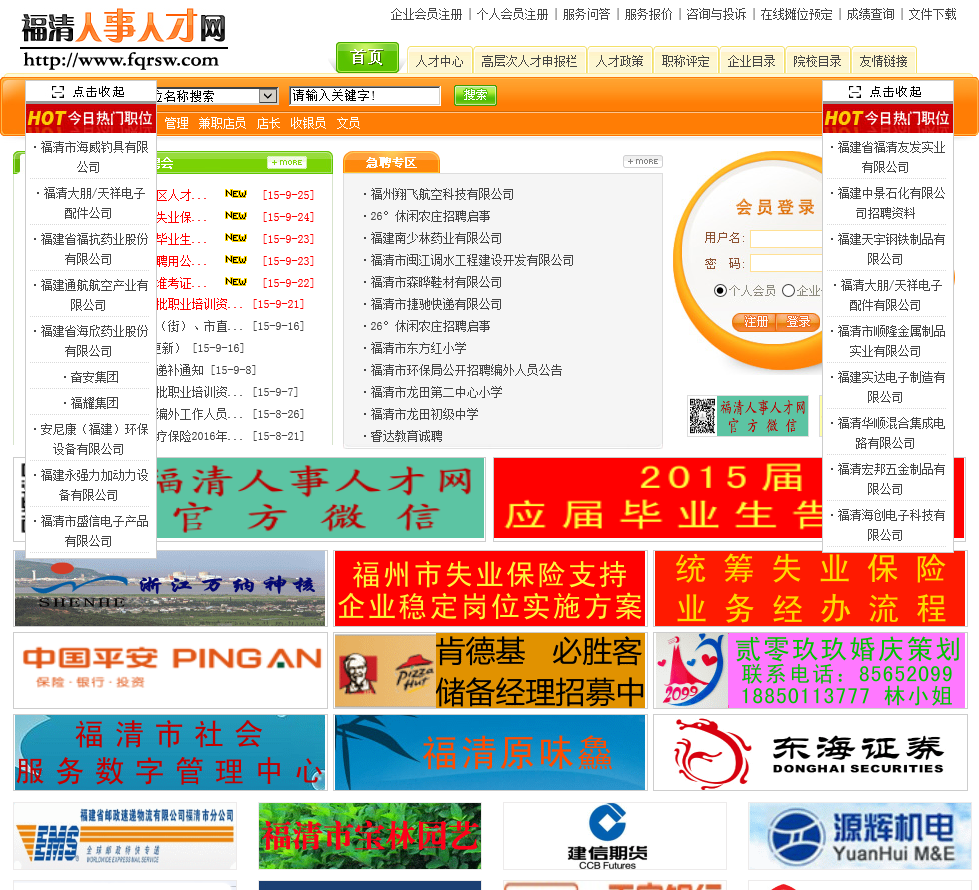The image size is (979, 890).
Task: Open 福清市捷驰快递有限公司 listing
Action: 436,304
